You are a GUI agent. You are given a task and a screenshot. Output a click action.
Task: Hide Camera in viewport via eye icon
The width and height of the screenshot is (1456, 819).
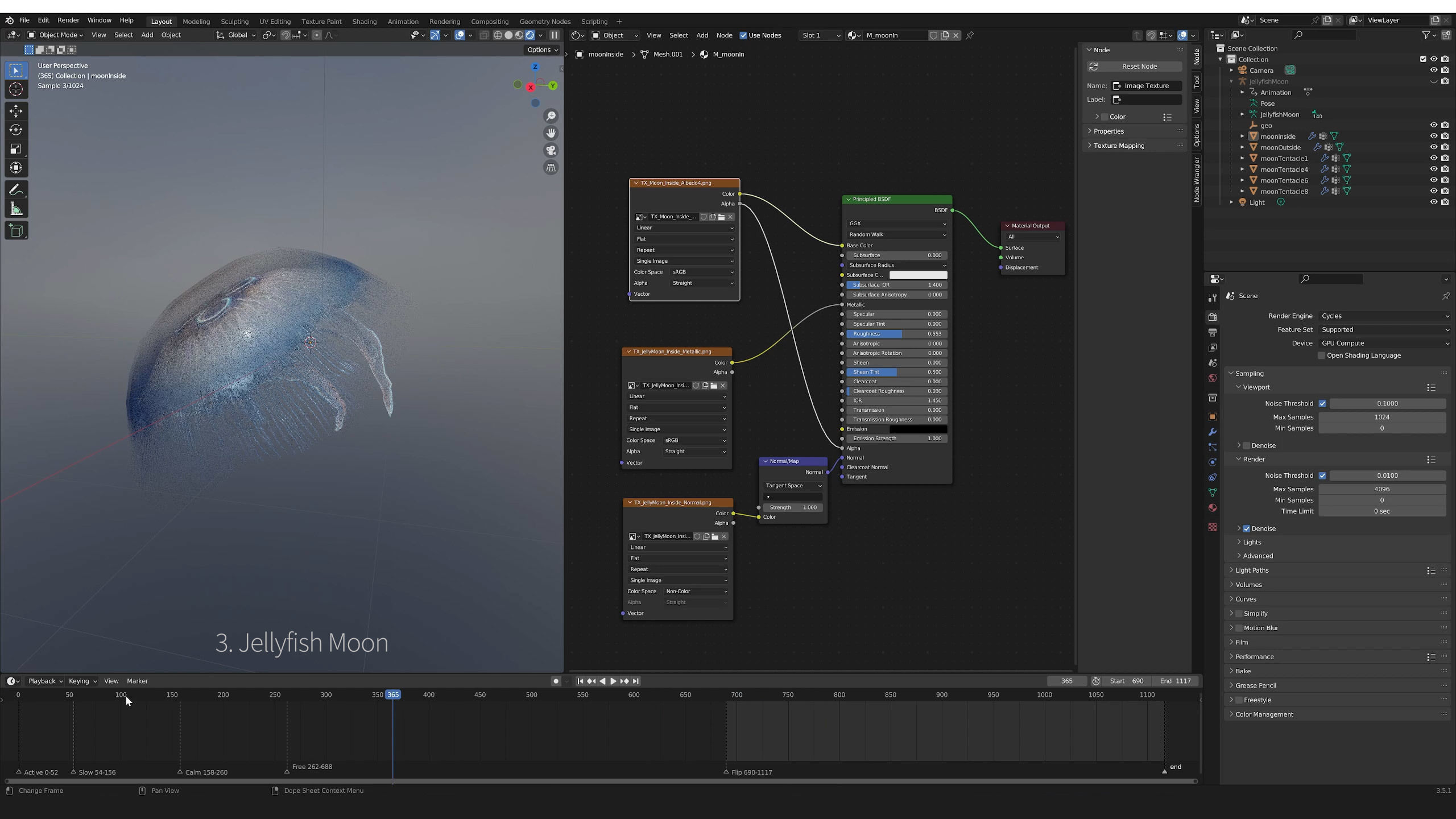point(1434,70)
